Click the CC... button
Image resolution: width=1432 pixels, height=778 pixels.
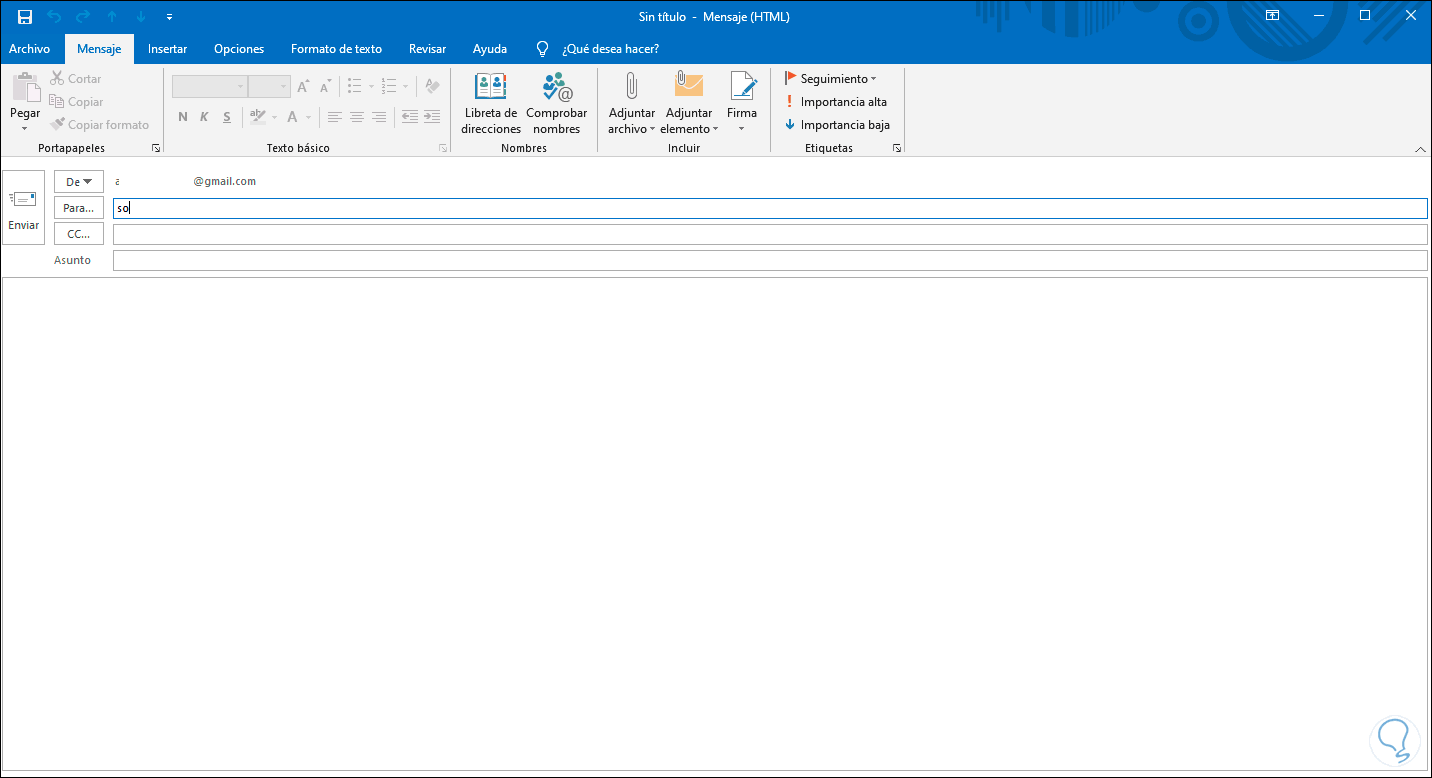(x=79, y=234)
